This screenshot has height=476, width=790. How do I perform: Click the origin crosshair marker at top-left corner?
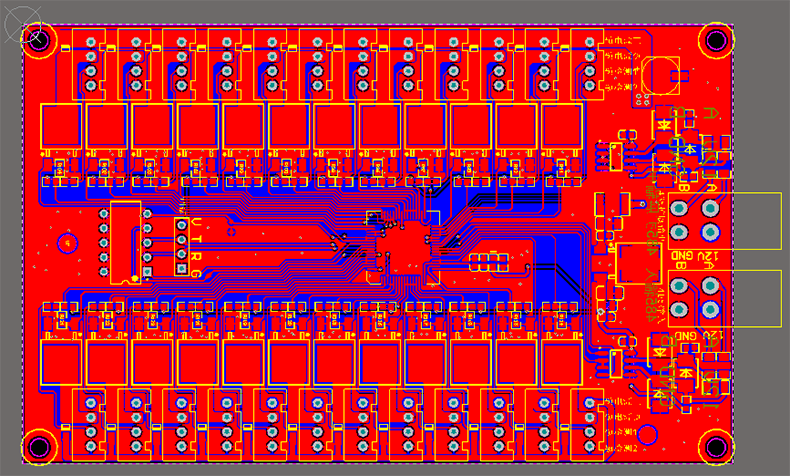pos(37,38)
